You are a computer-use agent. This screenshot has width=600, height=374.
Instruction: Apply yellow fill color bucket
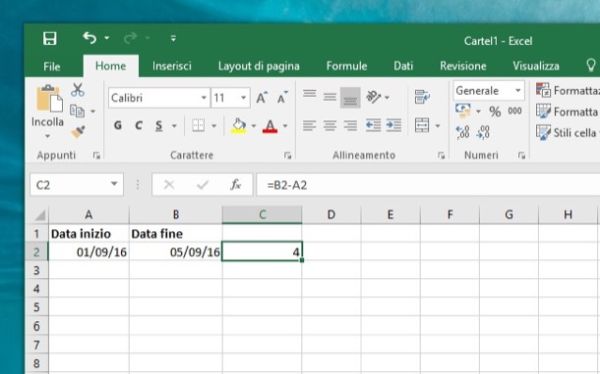[x=239, y=126]
